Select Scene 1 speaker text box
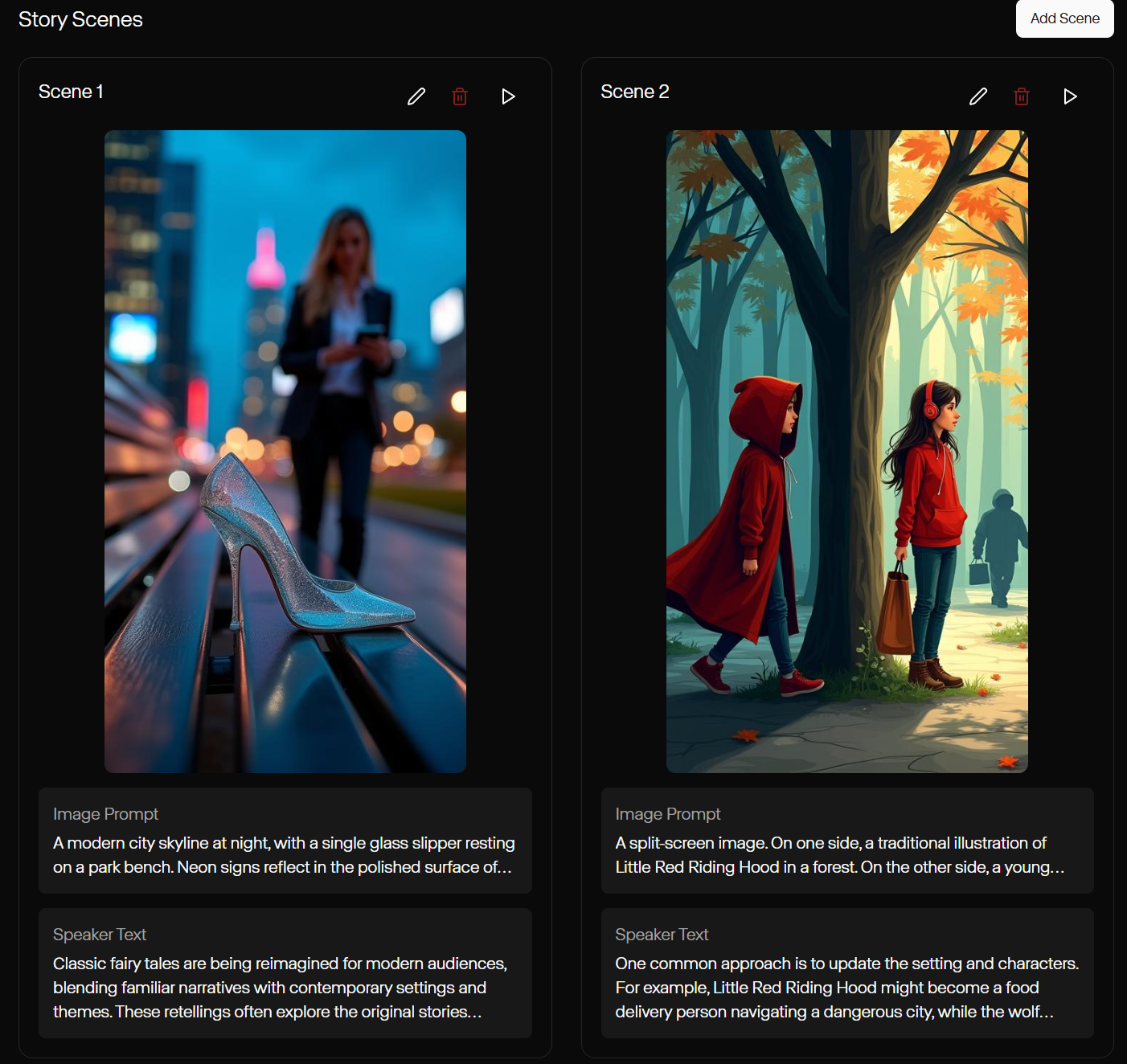The image size is (1127, 1064). click(x=285, y=973)
